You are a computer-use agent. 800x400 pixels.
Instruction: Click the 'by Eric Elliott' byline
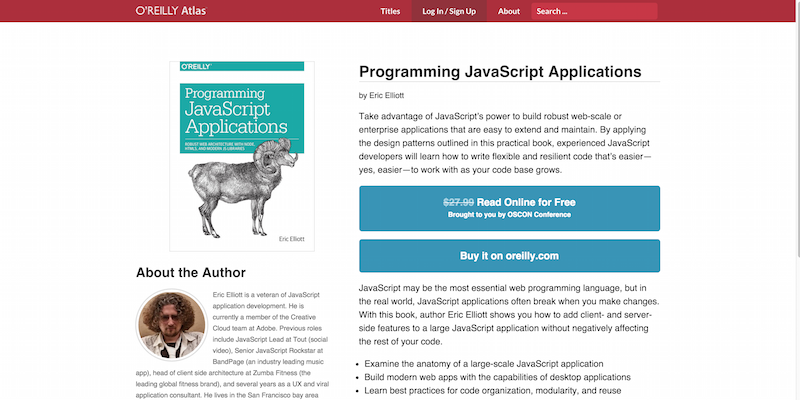pos(382,95)
